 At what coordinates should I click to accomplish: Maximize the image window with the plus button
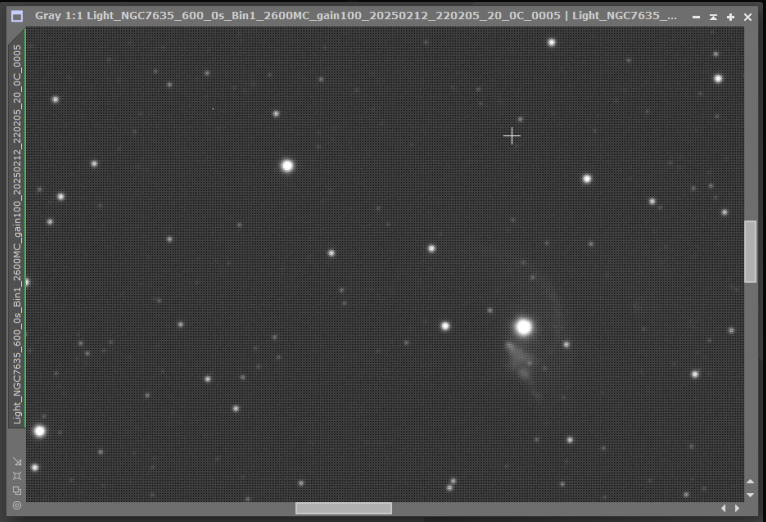coord(730,17)
